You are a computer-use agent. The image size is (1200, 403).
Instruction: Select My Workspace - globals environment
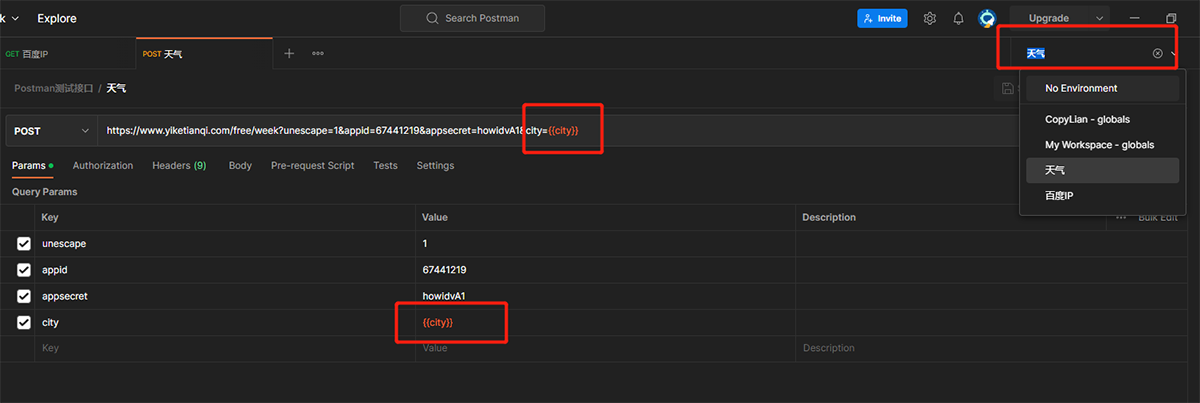click(x=1103, y=145)
